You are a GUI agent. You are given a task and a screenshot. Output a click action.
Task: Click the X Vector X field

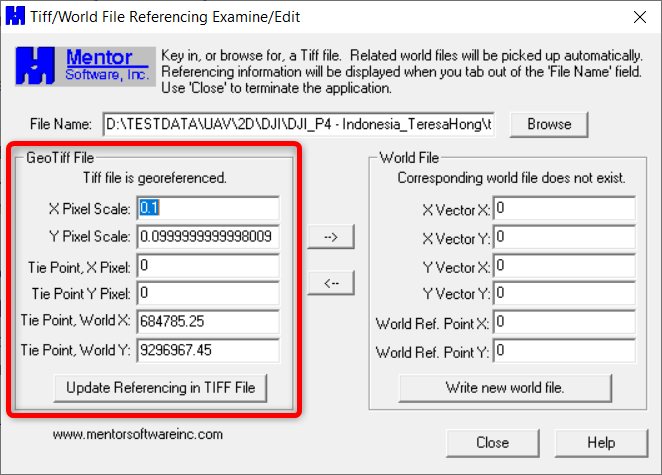click(564, 208)
